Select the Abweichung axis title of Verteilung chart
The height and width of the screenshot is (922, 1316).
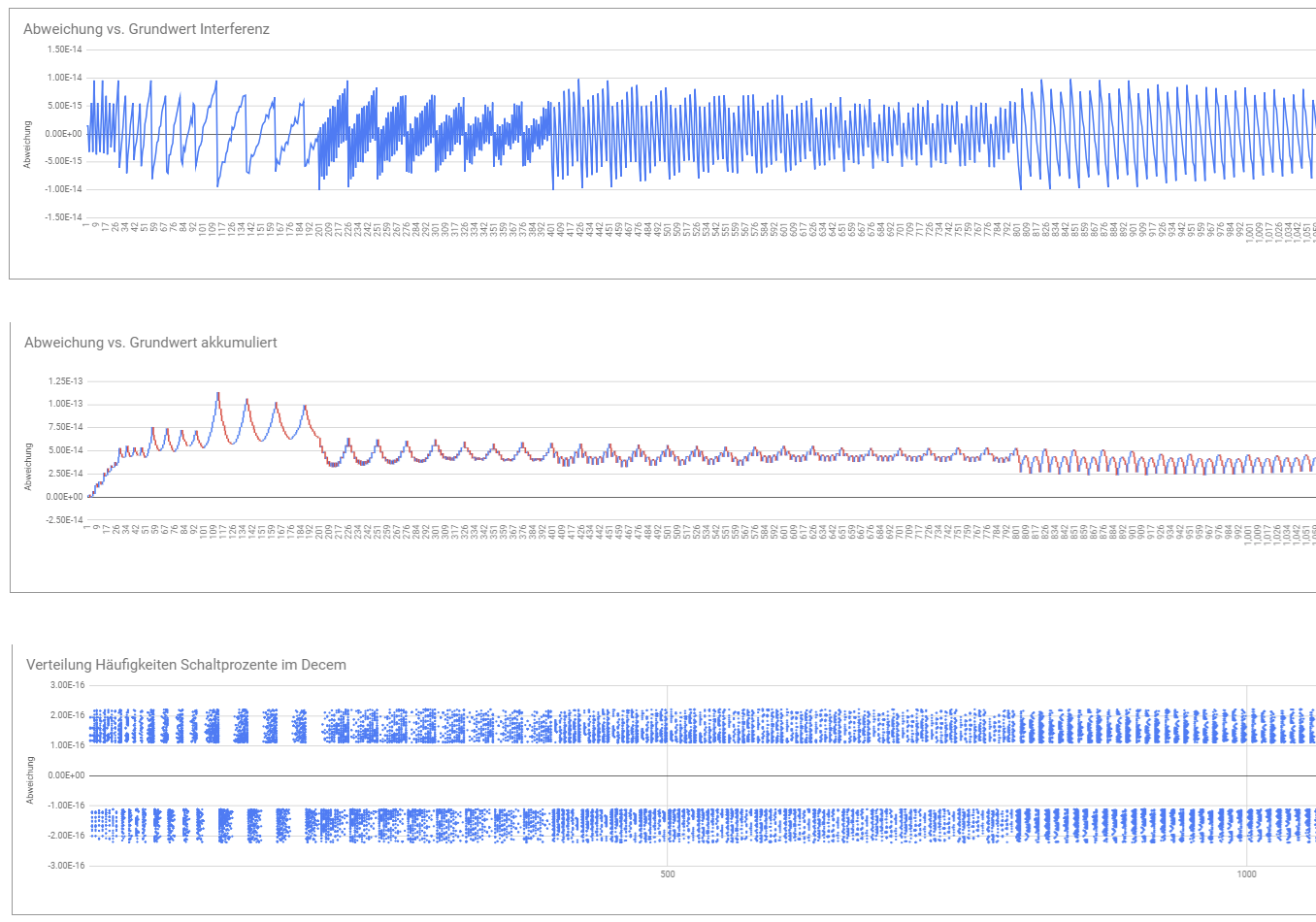pos(30,780)
